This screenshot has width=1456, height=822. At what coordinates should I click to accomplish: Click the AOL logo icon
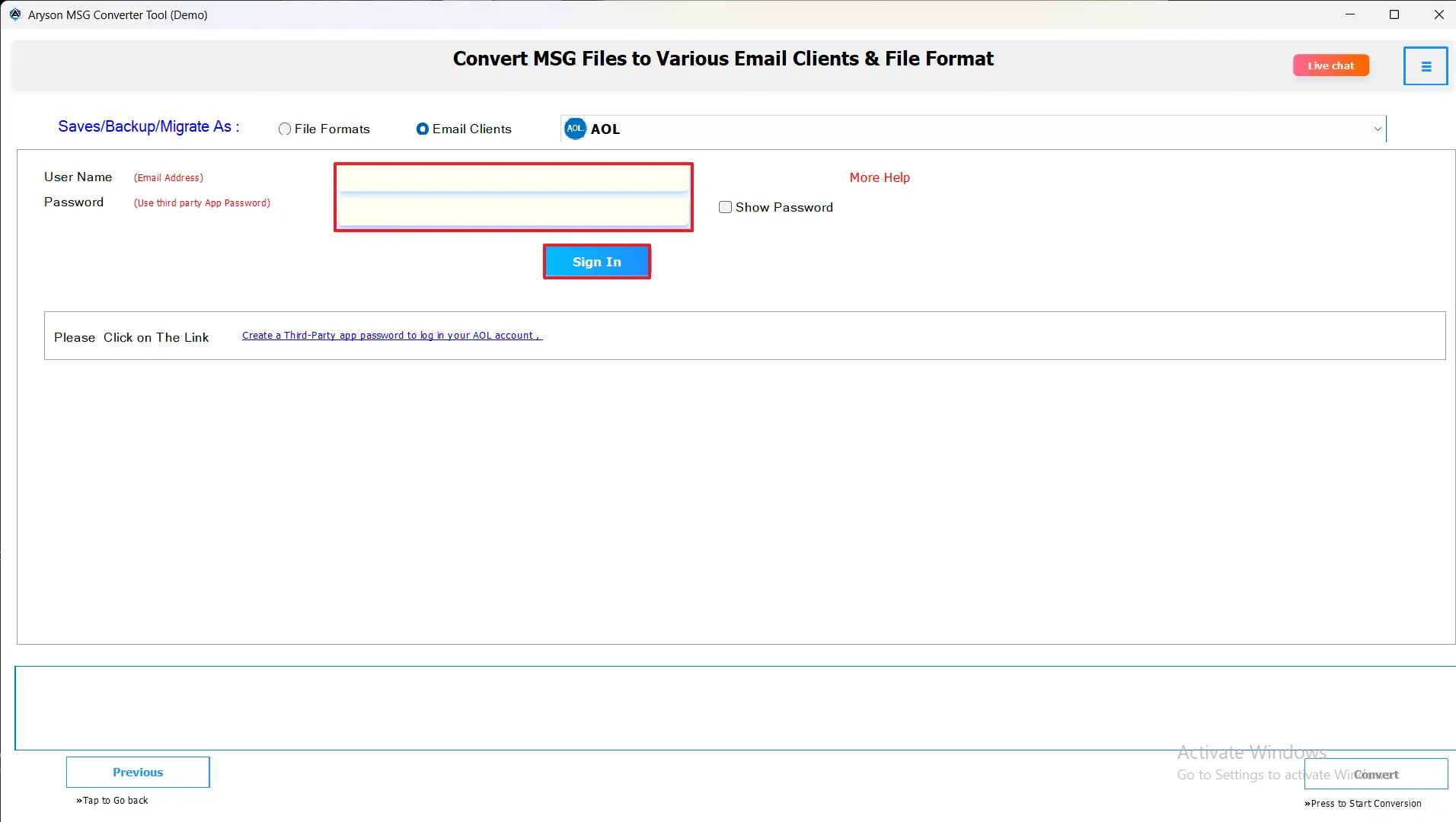tap(575, 129)
